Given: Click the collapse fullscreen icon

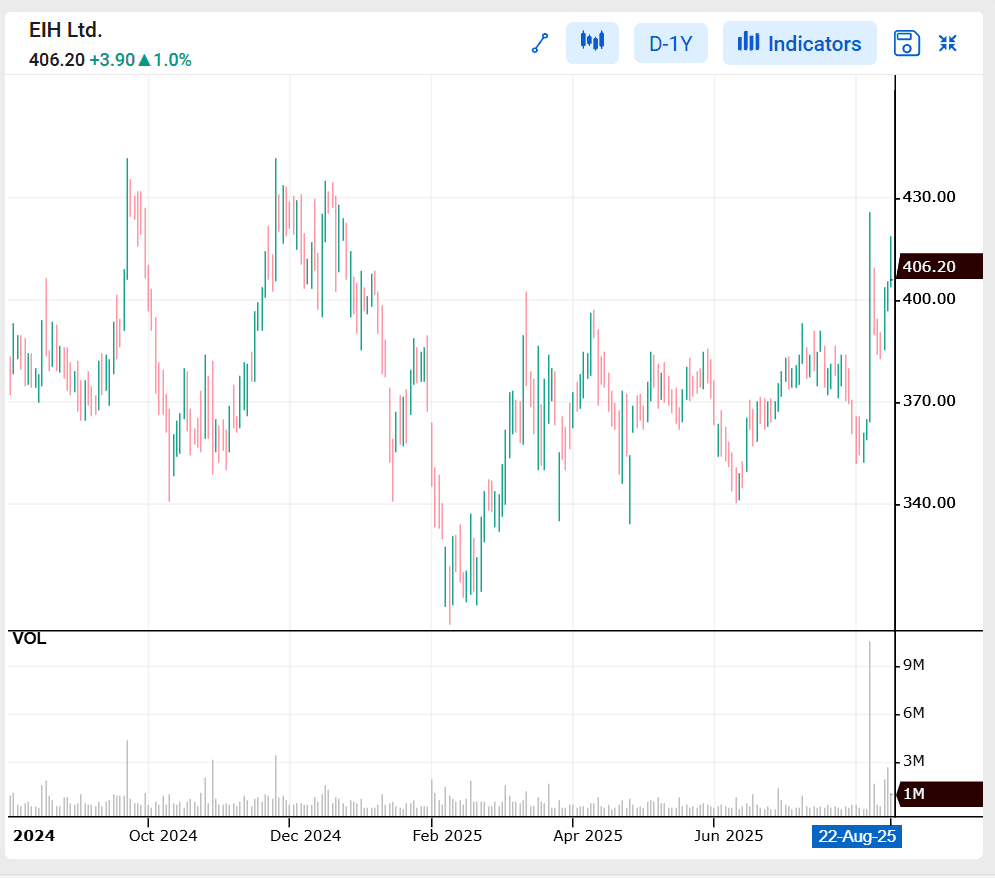Looking at the screenshot, I should 947,43.
